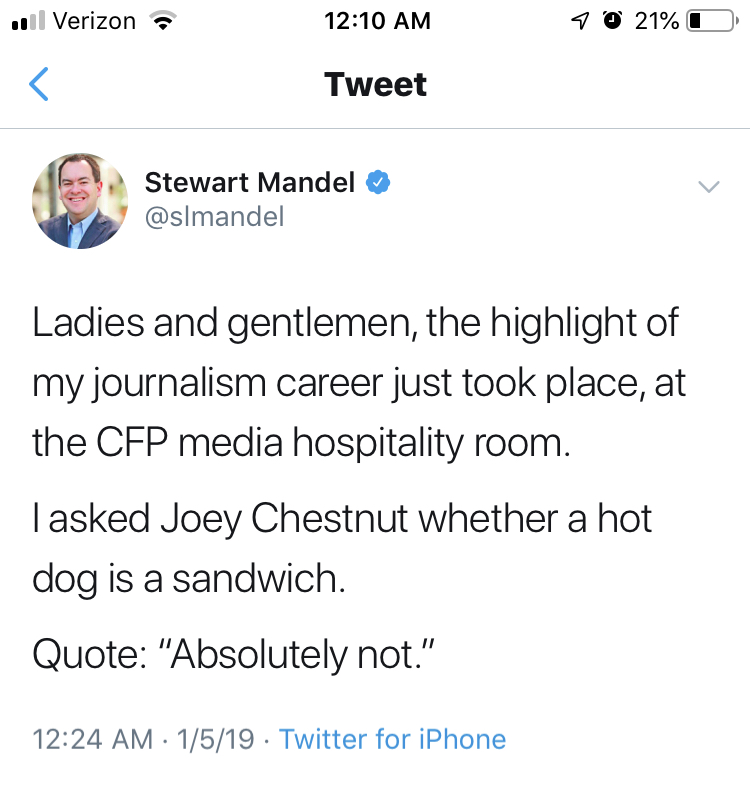Click the Verizon carrier label

tap(93, 21)
